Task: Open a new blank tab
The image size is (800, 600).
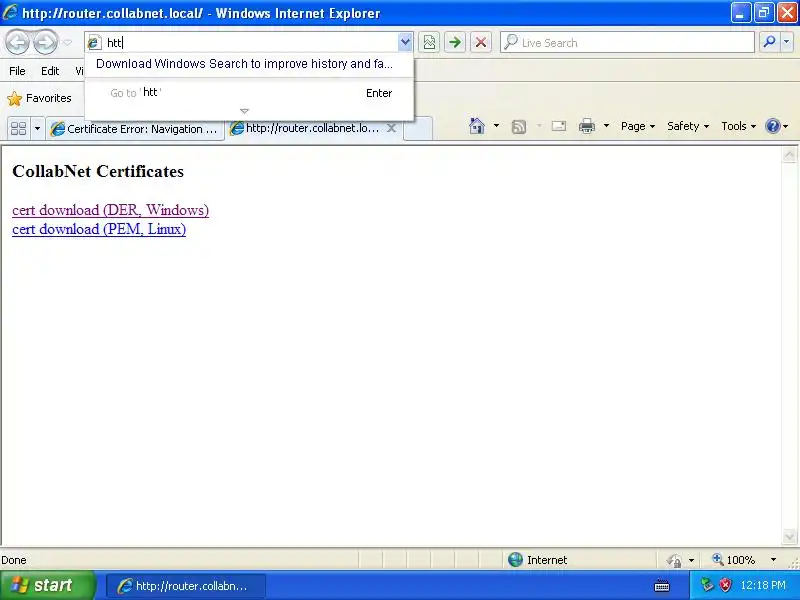Action: [x=418, y=129]
